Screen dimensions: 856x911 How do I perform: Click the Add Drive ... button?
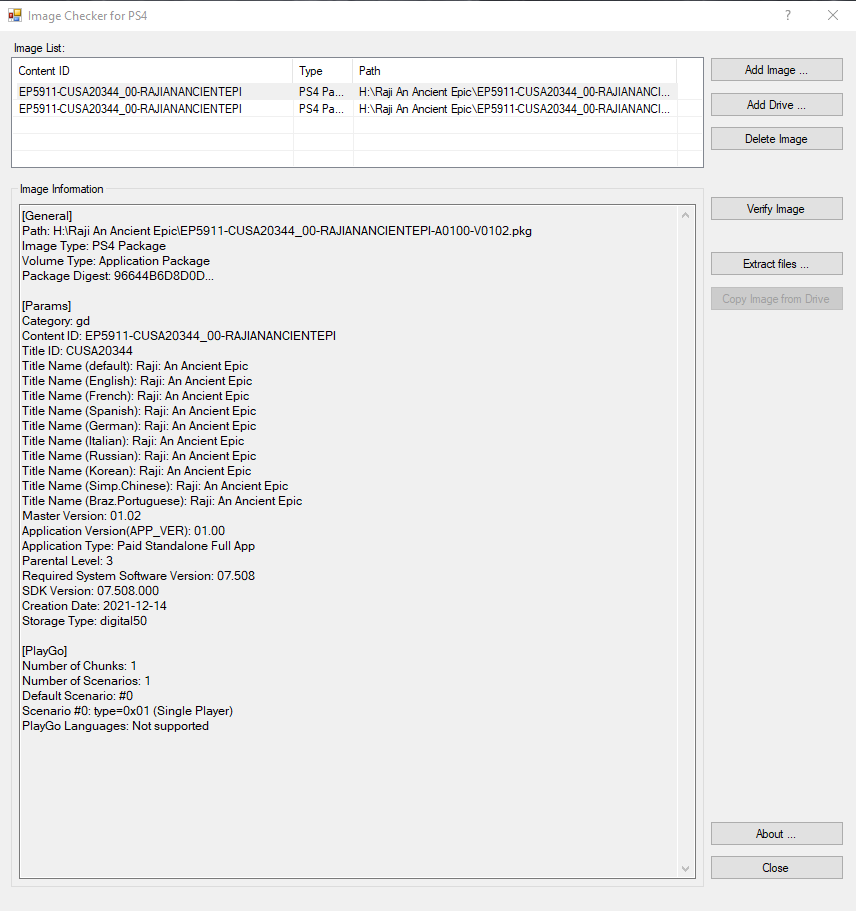(776, 105)
